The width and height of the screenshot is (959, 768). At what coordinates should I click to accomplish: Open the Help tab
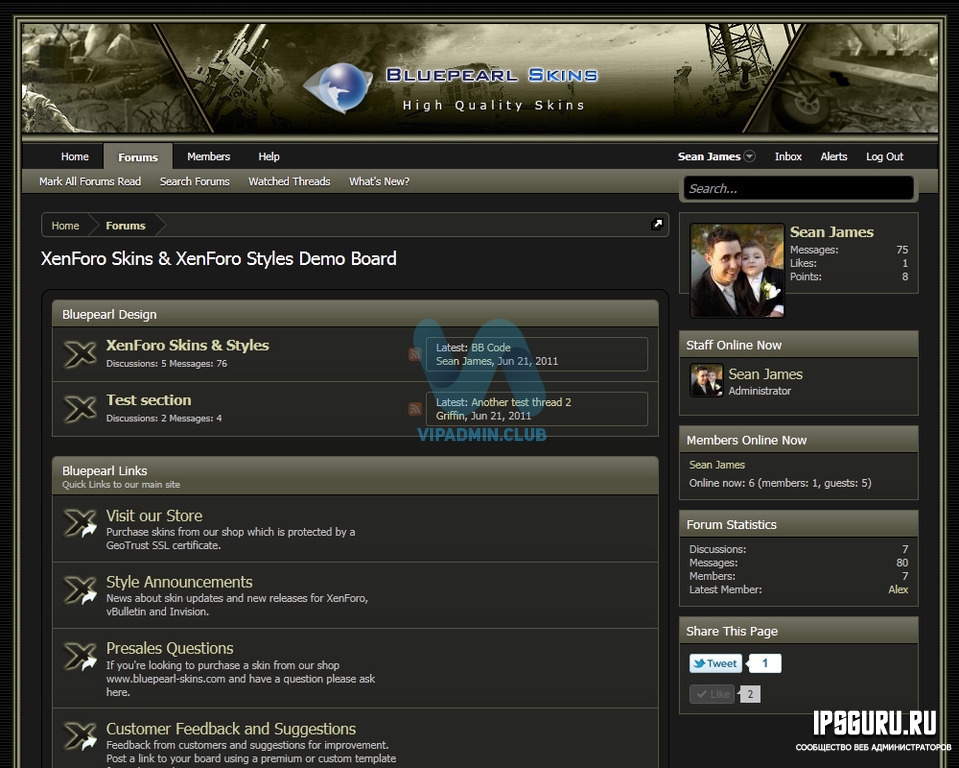[x=268, y=157]
